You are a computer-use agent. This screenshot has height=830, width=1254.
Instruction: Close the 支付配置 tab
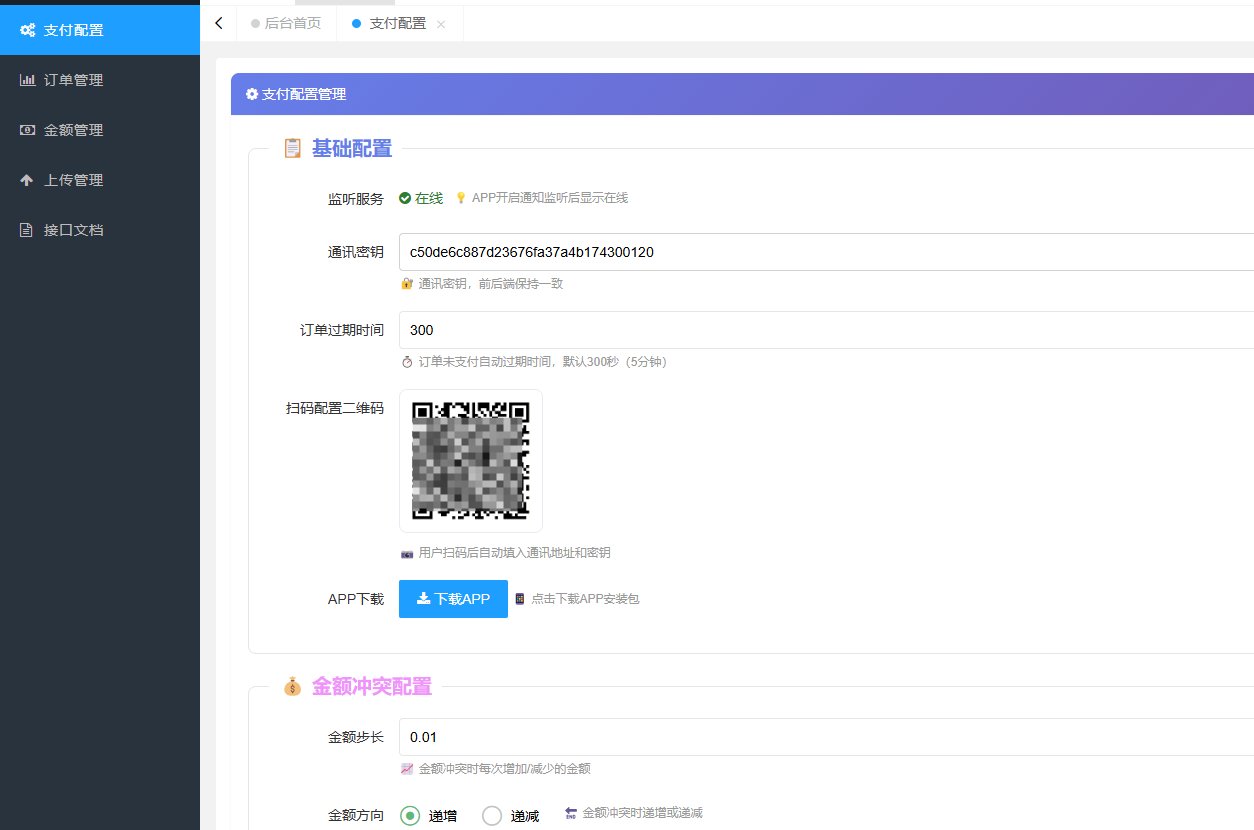pos(441,24)
